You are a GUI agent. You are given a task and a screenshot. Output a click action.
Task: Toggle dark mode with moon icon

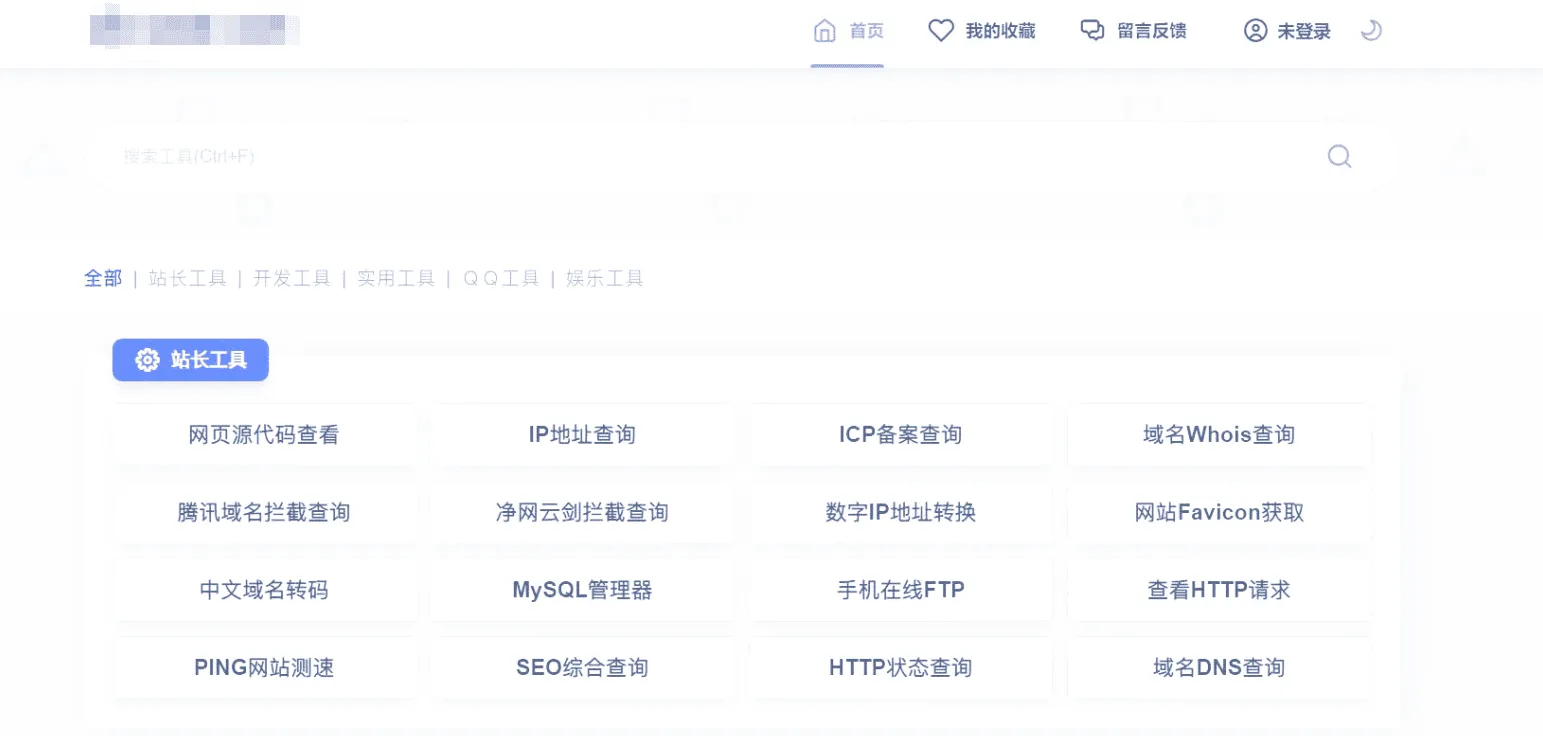pos(1371,31)
